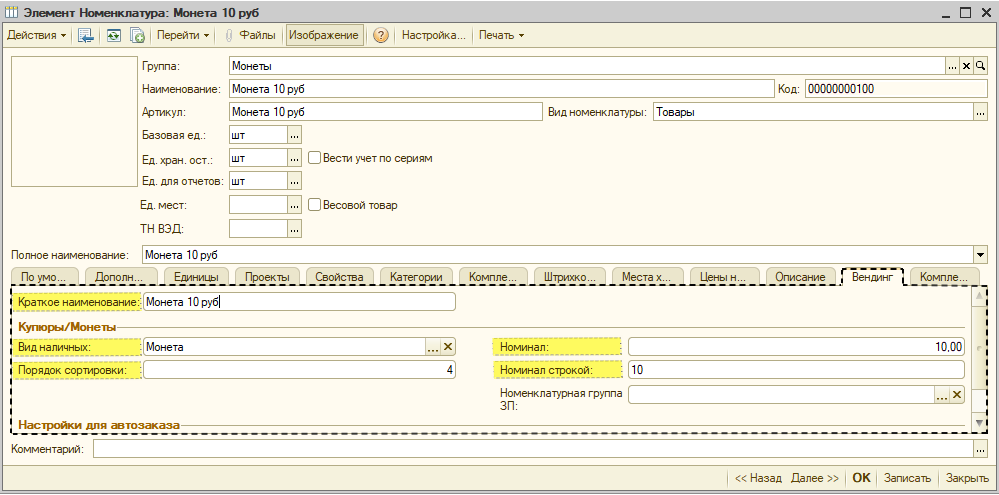Enable Вести учет по сериям checkbox
The image size is (999, 495).
click(x=313, y=157)
